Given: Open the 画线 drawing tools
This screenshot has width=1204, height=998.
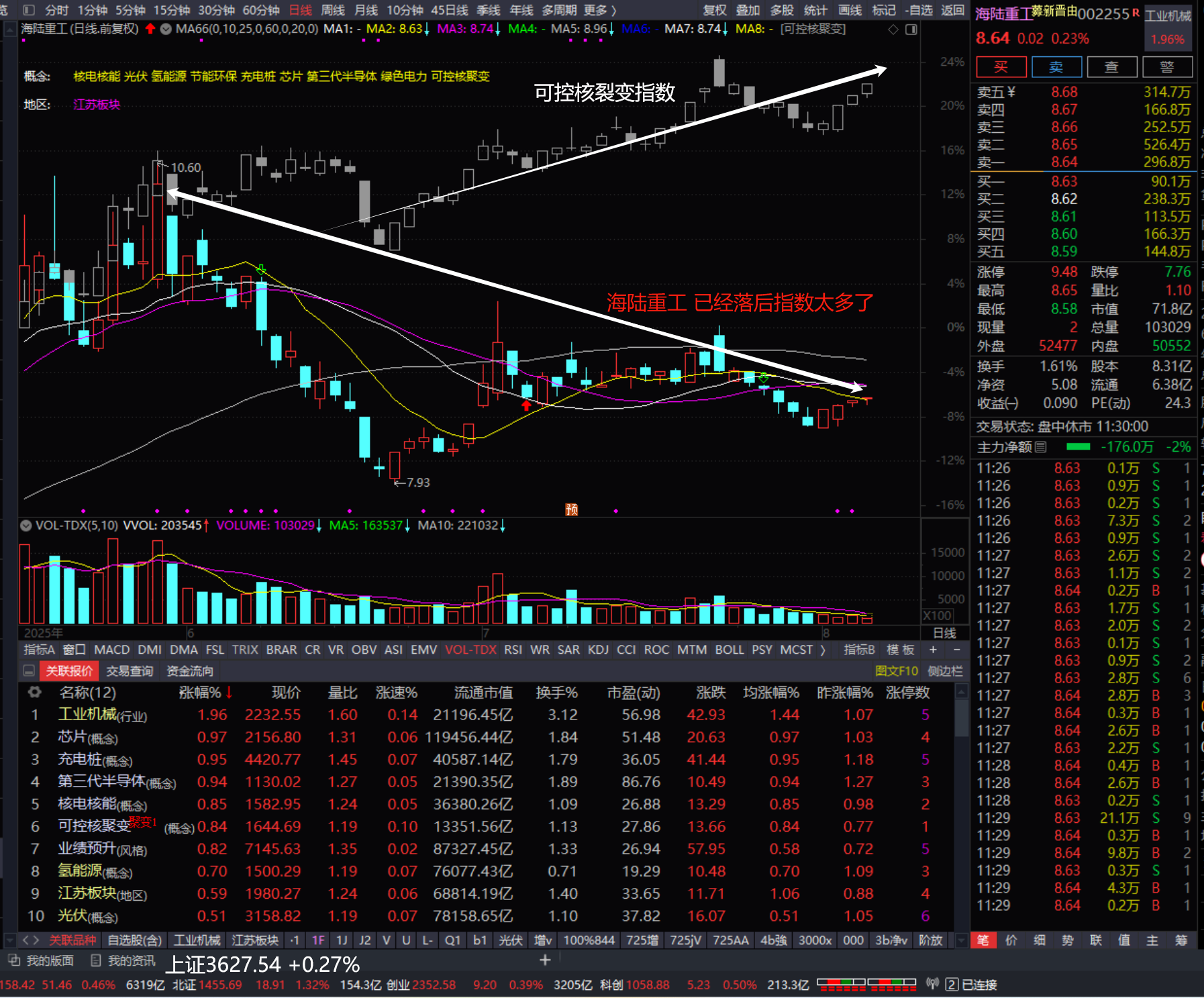Looking at the screenshot, I should click(850, 10).
